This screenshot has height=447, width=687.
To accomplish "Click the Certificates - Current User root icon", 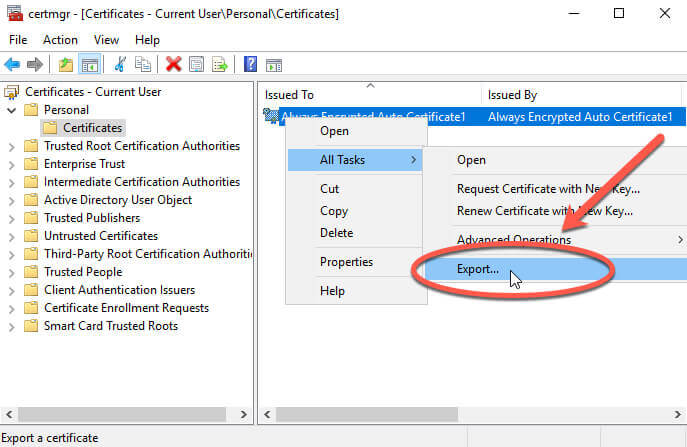I will click(x=12, y=92).
